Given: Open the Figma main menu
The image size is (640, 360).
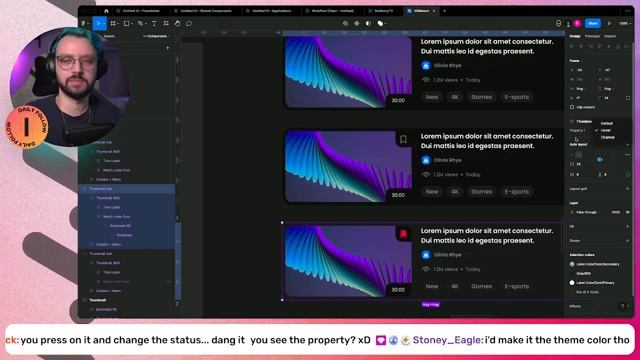Looking at the screenshot, I should [84, 24].
